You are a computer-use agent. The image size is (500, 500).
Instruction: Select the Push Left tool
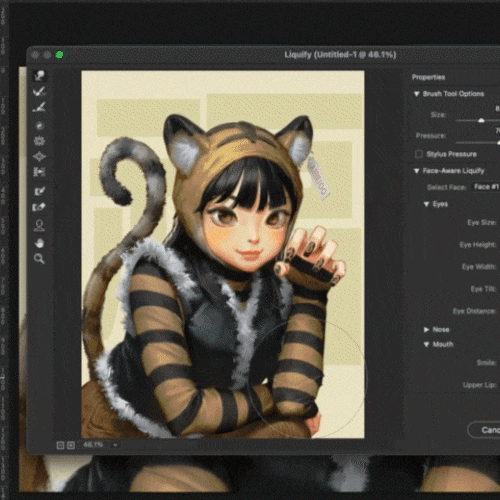(39, 172)
